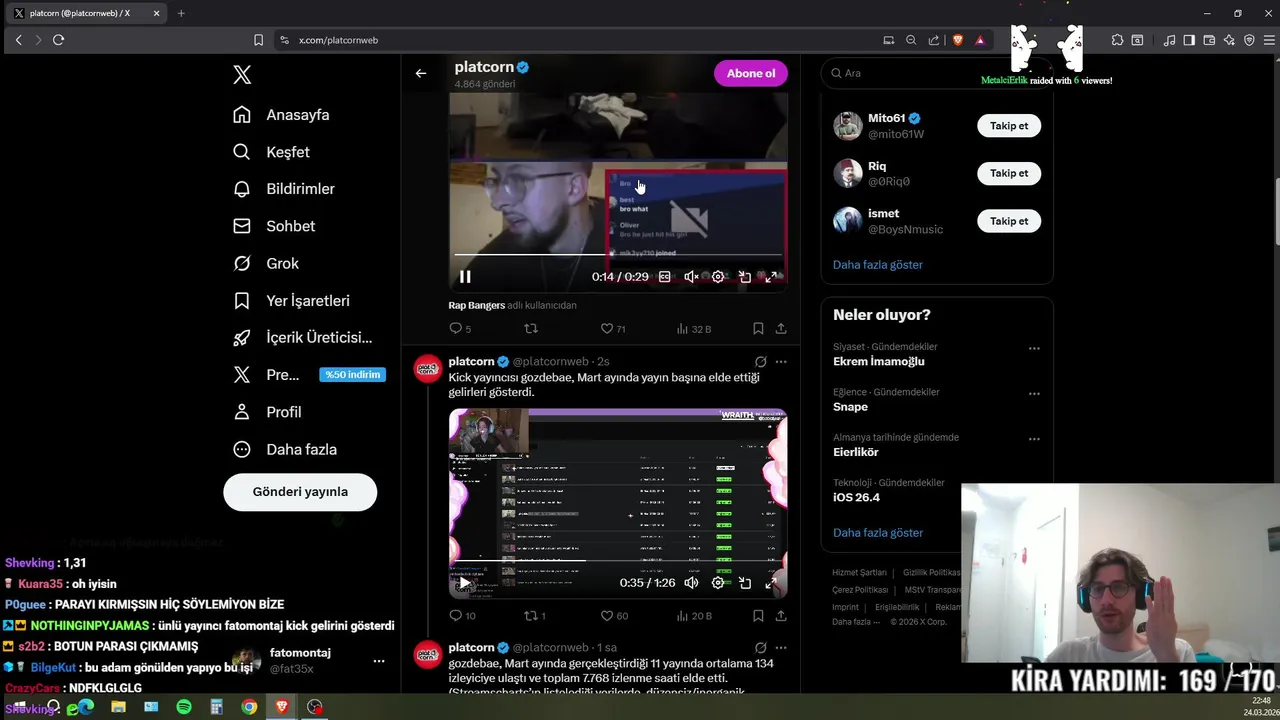
Task: Open more options on 1 sa post
Action: (x=781, y=648)
